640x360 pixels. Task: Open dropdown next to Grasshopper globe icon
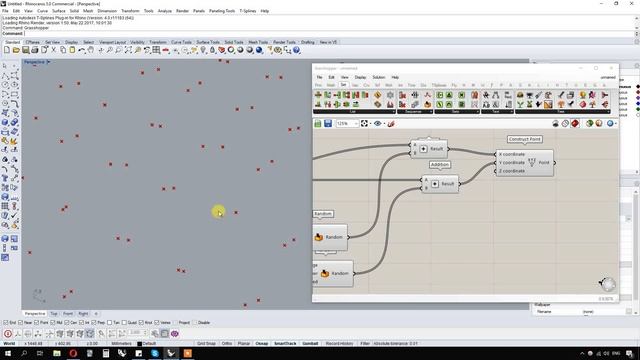616,124
